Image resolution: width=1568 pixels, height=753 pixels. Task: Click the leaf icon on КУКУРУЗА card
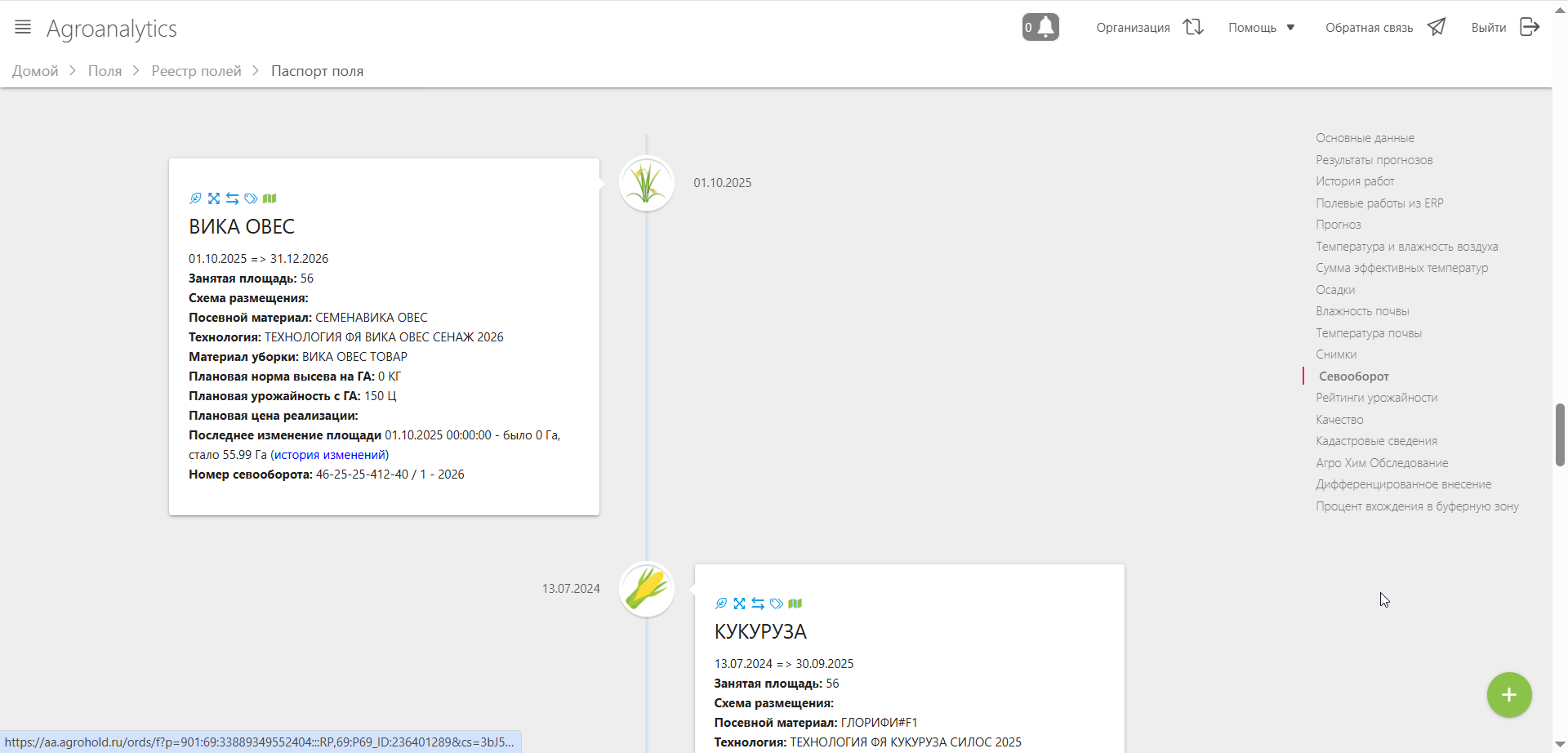click(721, 604)
